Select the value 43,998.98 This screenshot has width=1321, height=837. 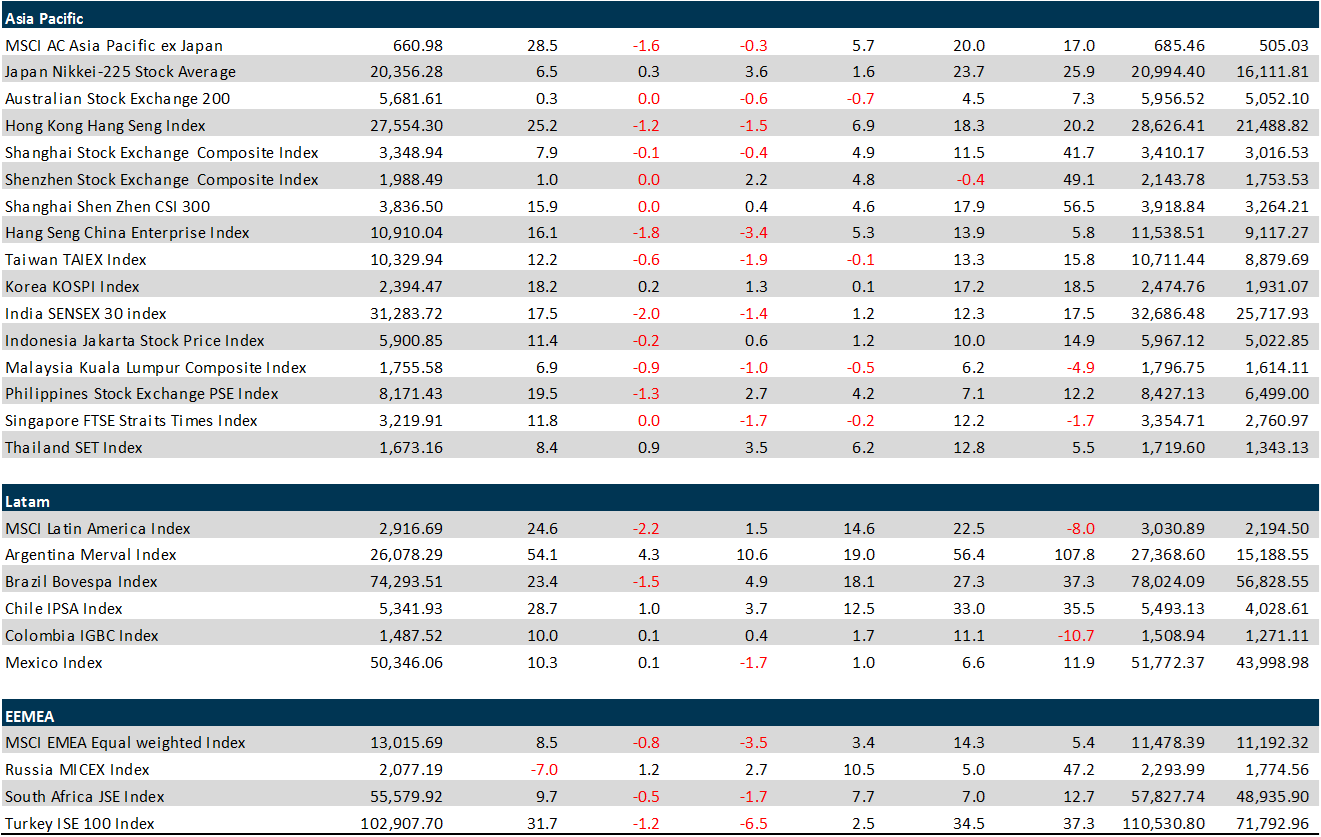(x=1275, y=663)
